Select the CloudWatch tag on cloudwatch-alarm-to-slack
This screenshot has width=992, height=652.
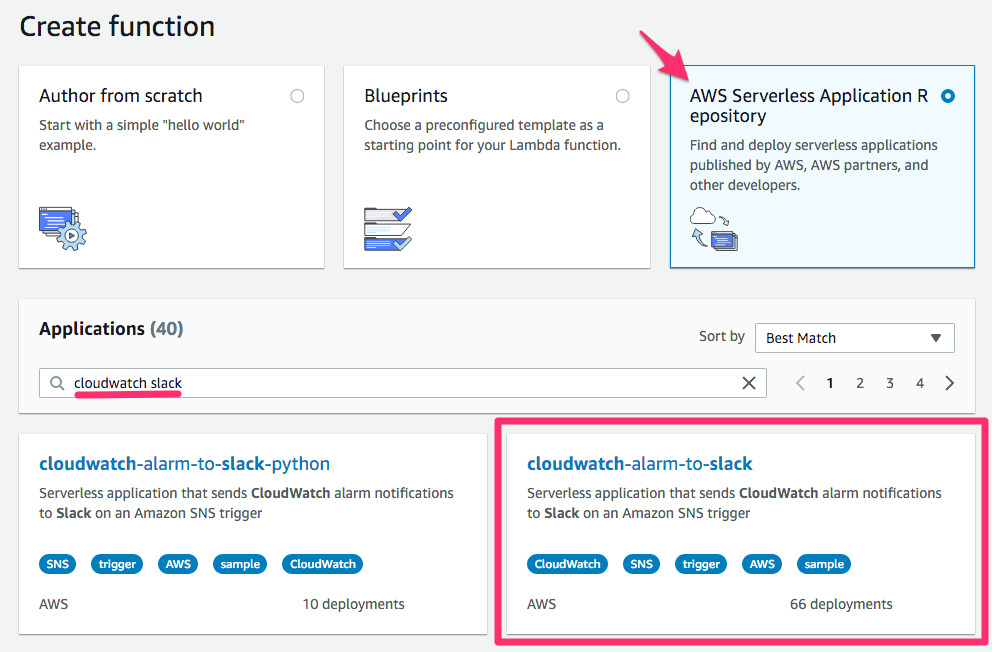pos(567,563)
